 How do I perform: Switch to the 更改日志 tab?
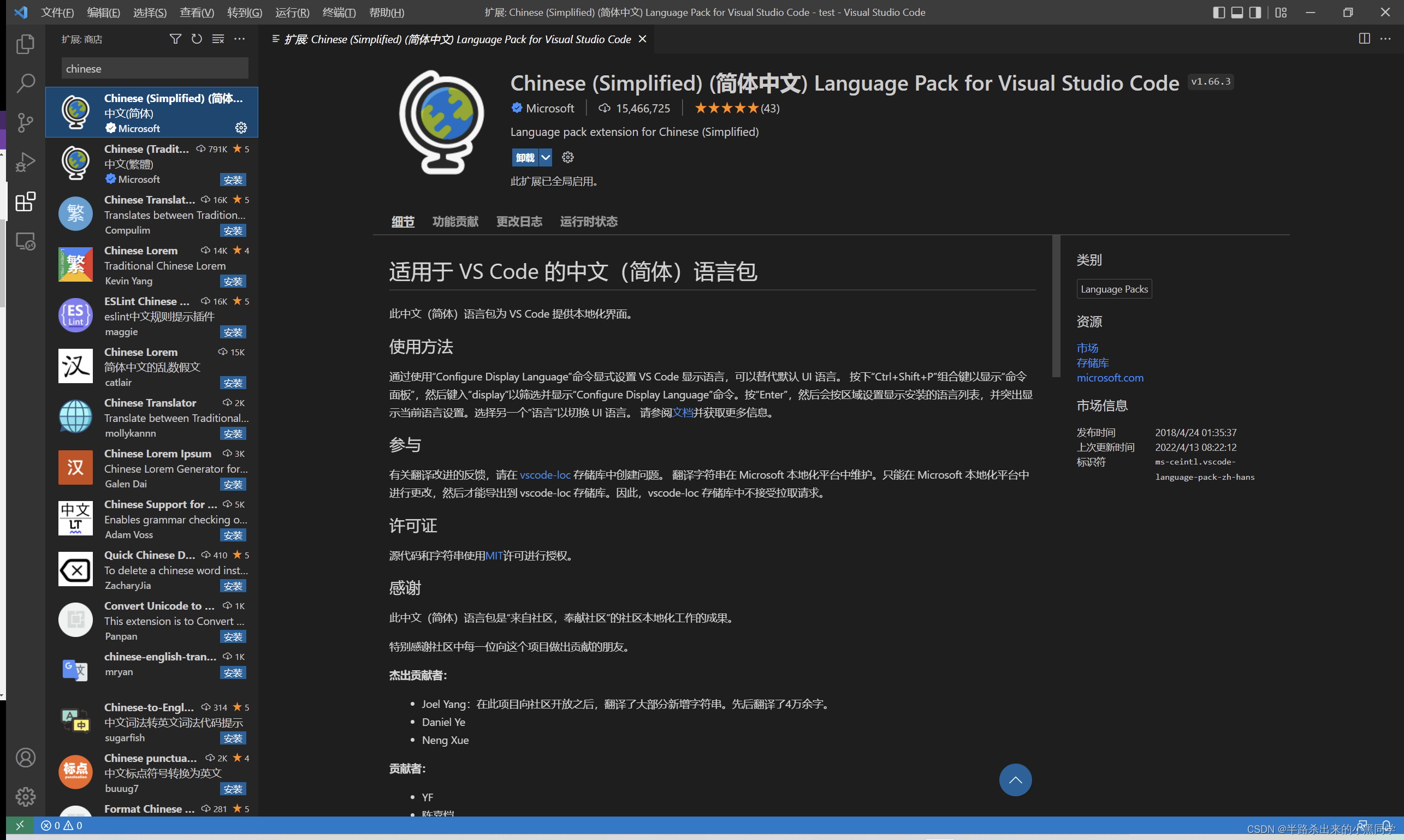point(519,221)
